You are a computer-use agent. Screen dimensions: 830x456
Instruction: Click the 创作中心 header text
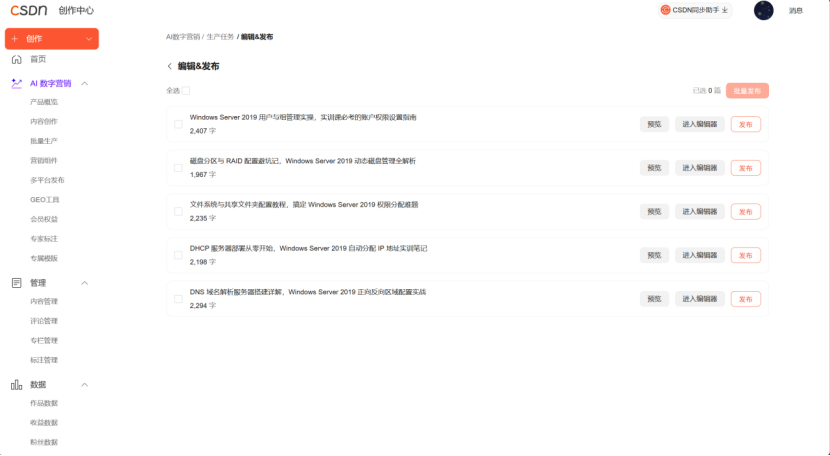pos(76,11)
